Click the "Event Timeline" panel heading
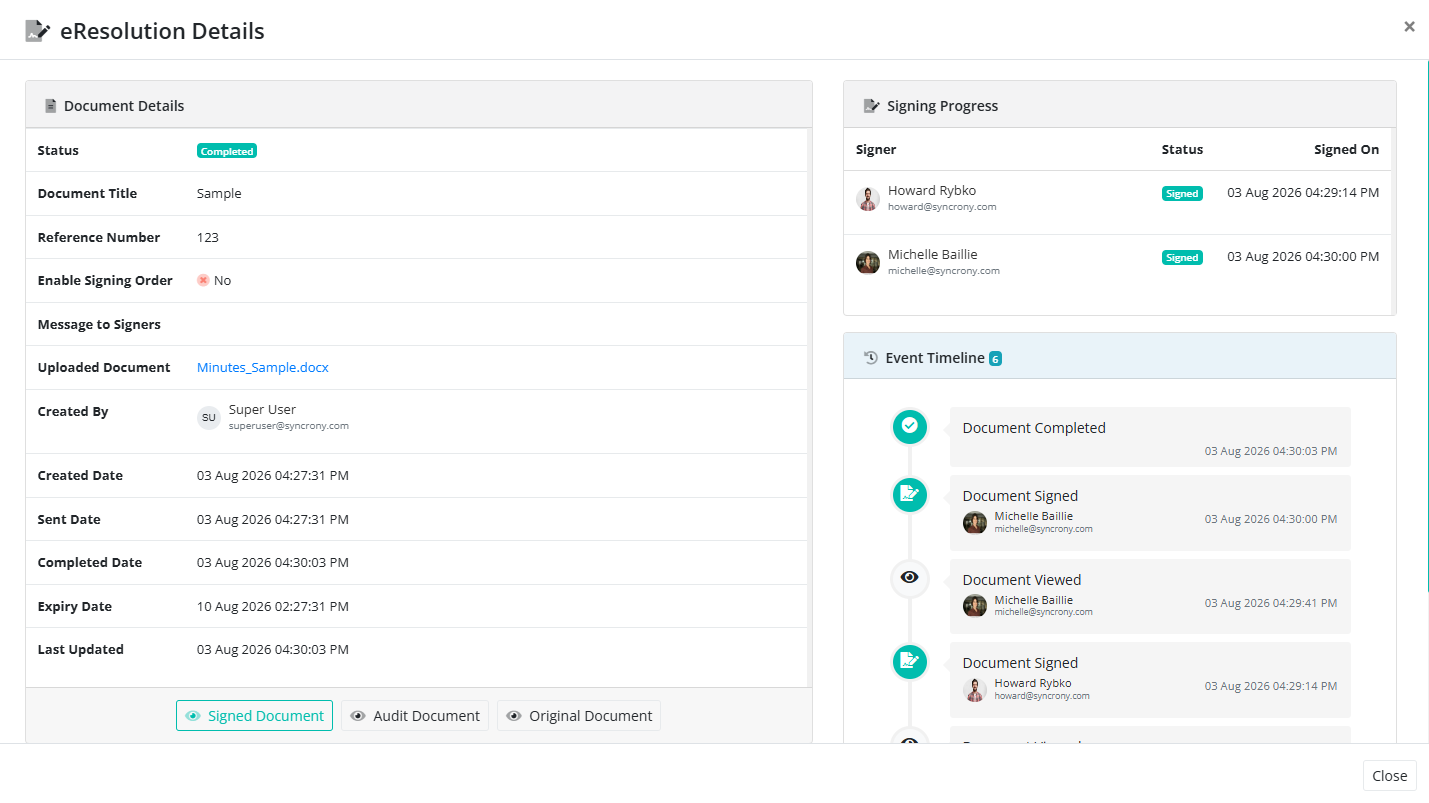This screenshot has width=1429, height=803. [935, 358]
